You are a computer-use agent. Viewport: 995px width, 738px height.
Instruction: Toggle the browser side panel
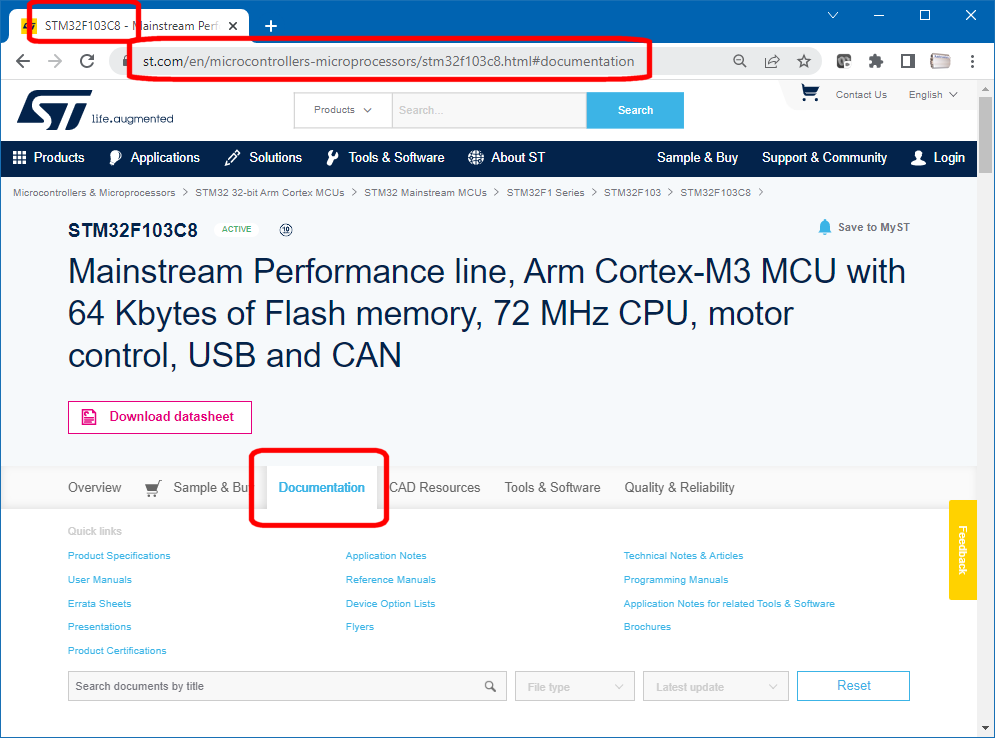tap(907, 61)
